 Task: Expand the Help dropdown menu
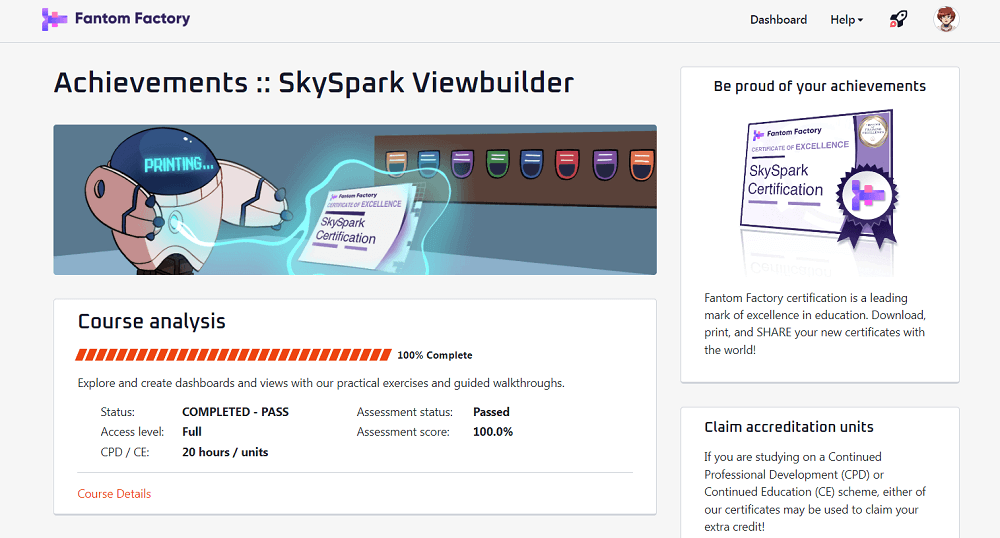coord(846,20)
